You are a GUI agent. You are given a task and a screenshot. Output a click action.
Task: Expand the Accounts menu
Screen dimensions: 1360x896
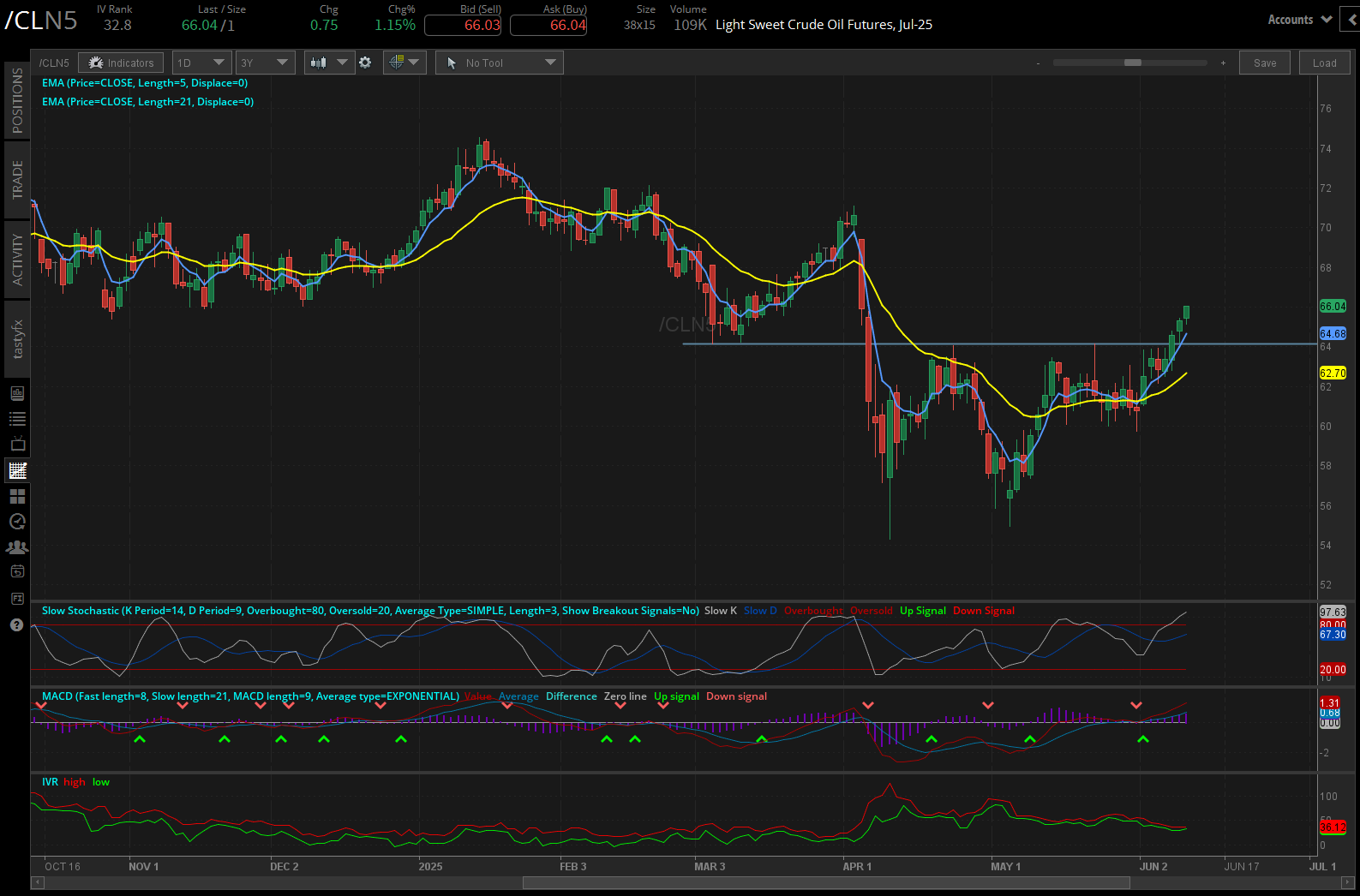tap(1298, 20)
